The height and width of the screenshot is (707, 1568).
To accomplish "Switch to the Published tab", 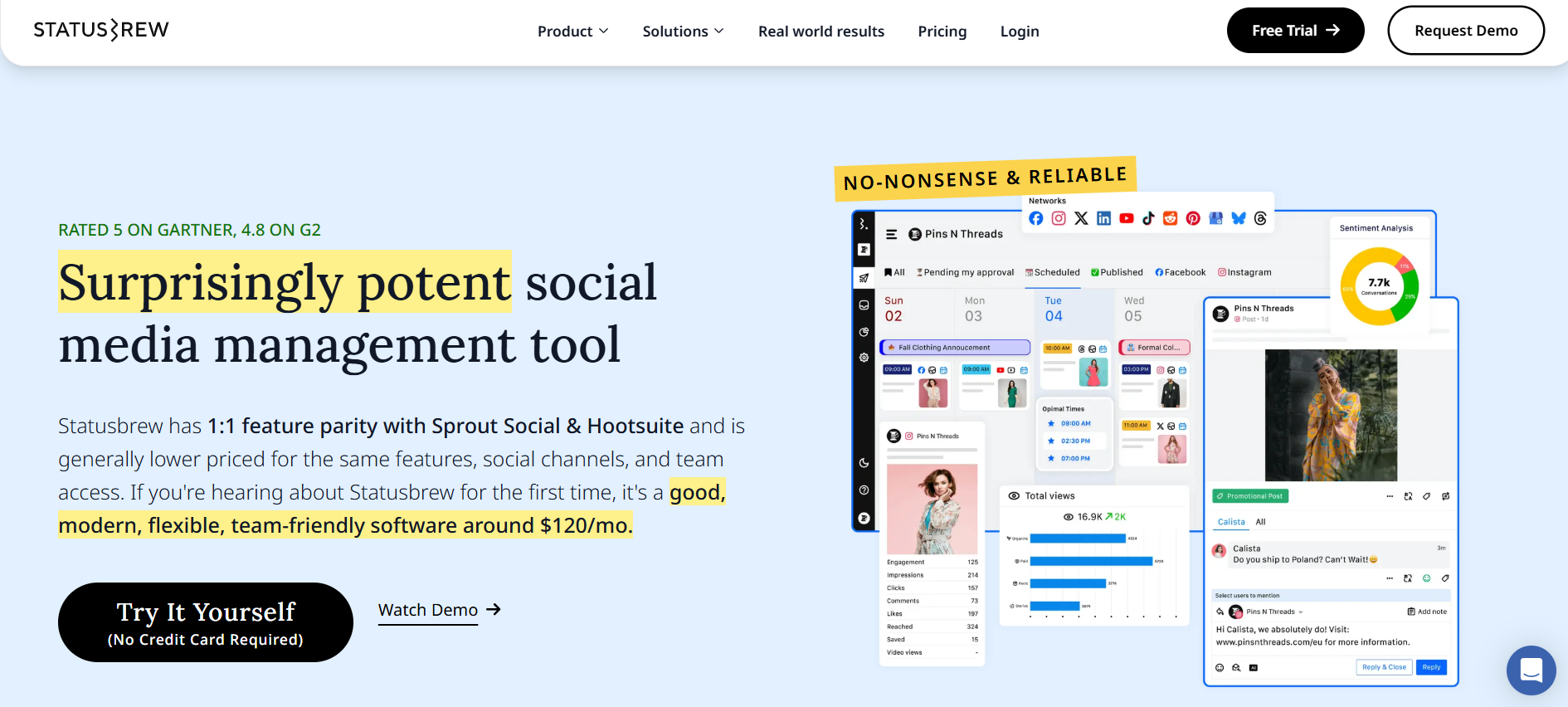I will [x=1117, y=272].
